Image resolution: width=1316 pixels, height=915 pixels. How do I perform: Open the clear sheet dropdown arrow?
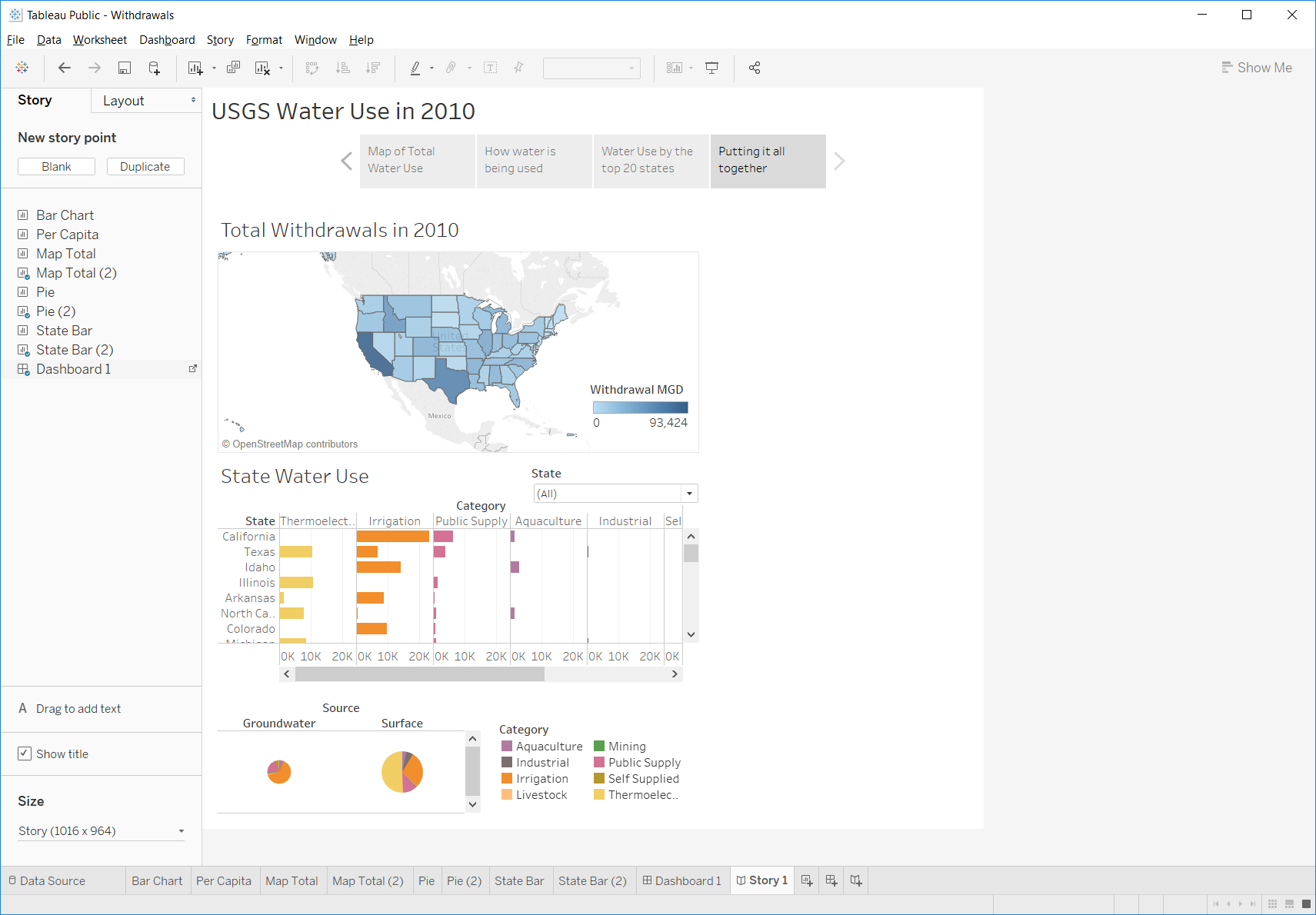tap(281, 68)
